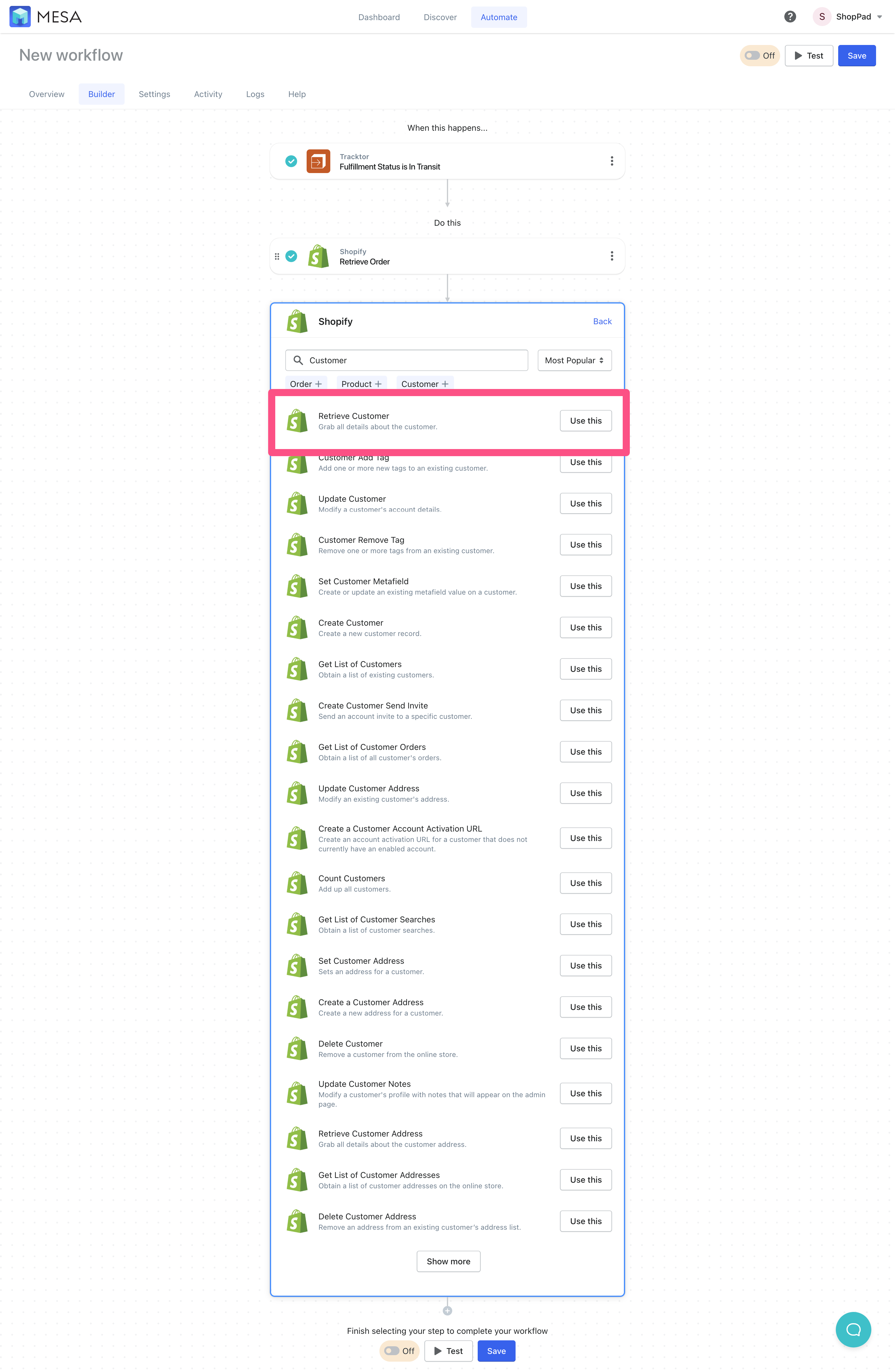This screenshot has height=1372, width=895.
Task: Click Use this for Update Customer
Action: coord(585,504)
